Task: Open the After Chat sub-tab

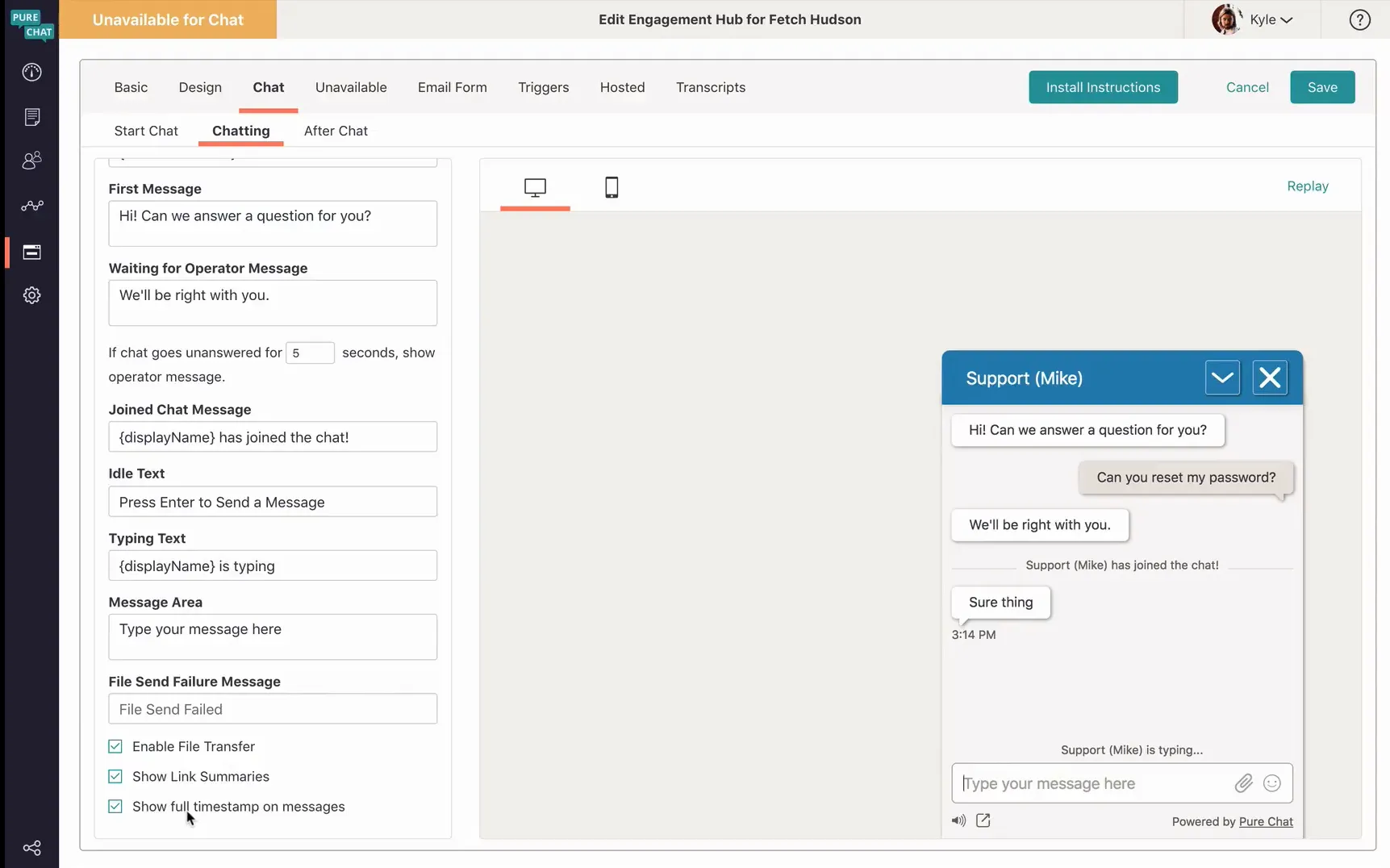Action: pos(336,131)
